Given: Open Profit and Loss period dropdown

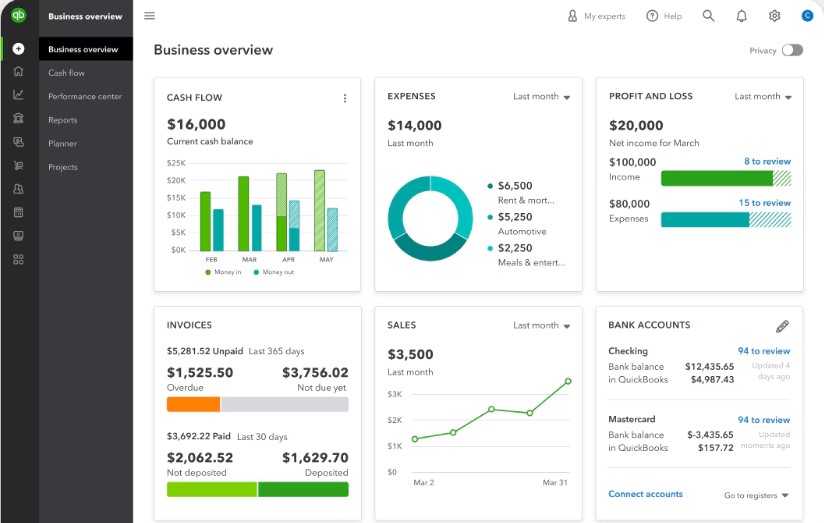Looking at the screenshot, I should pos(763,97).
